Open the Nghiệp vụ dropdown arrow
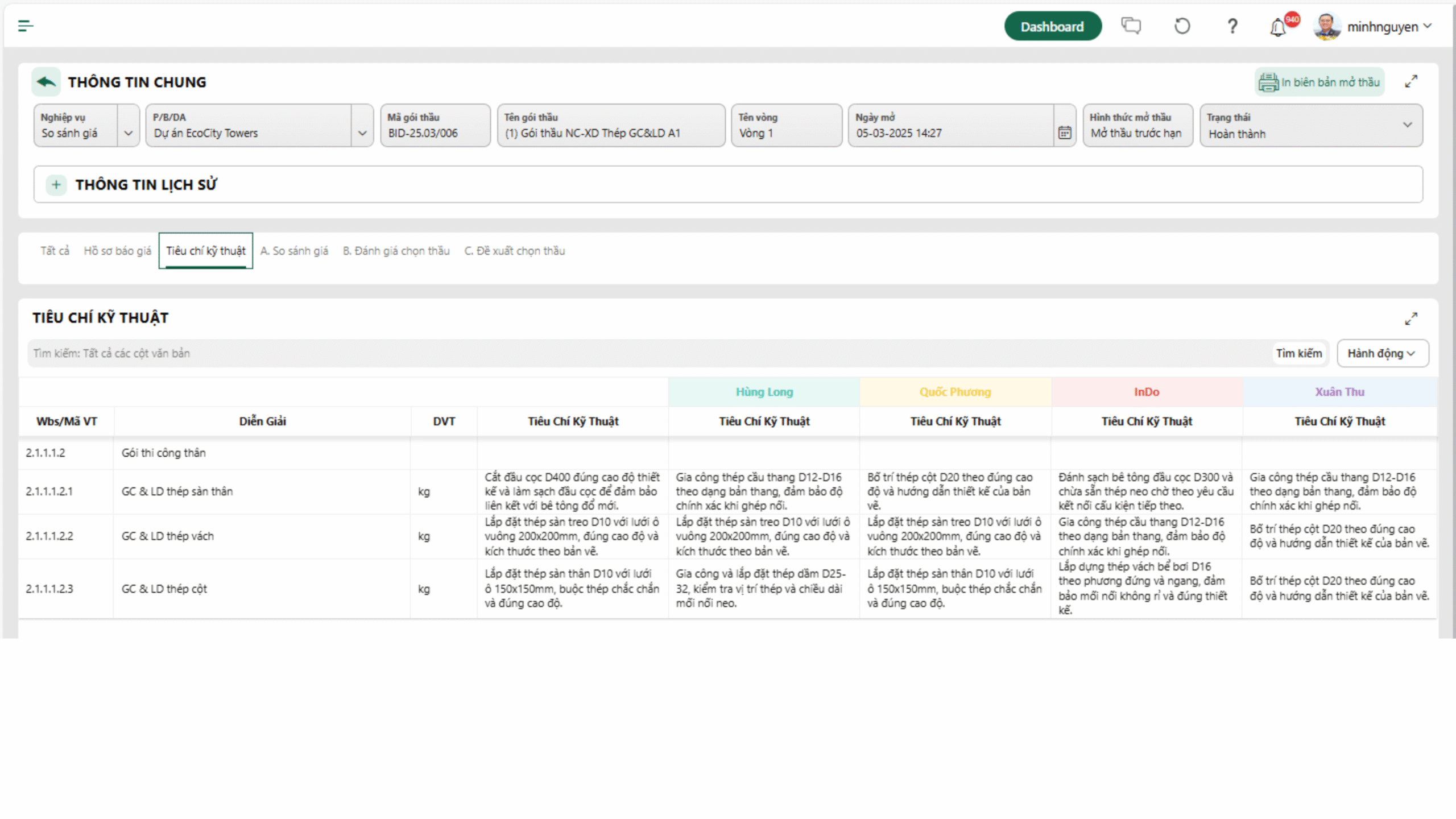Screen dimensions: 1456x819 (129, 133)
